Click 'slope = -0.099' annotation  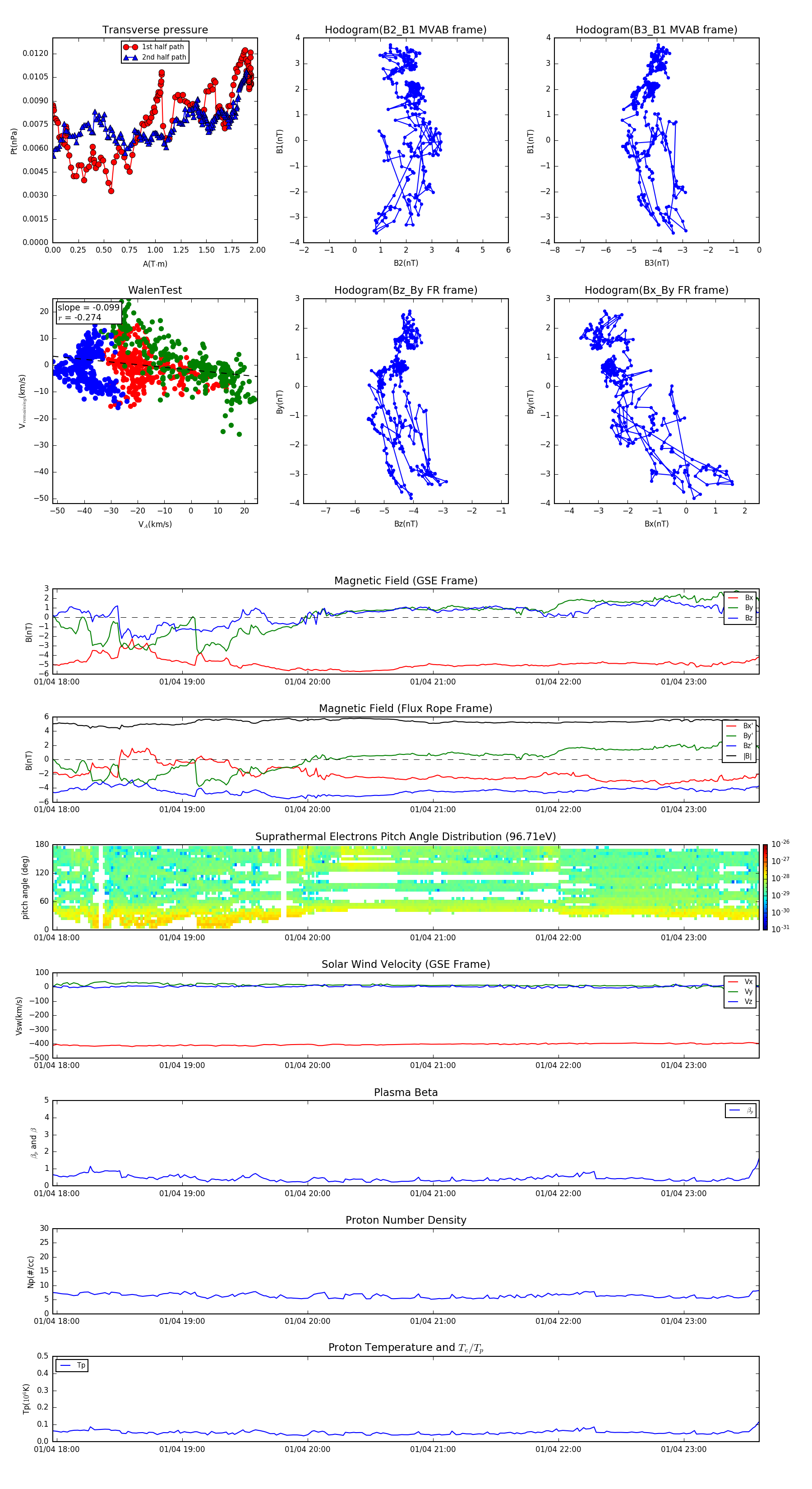[x=88, y=308]
